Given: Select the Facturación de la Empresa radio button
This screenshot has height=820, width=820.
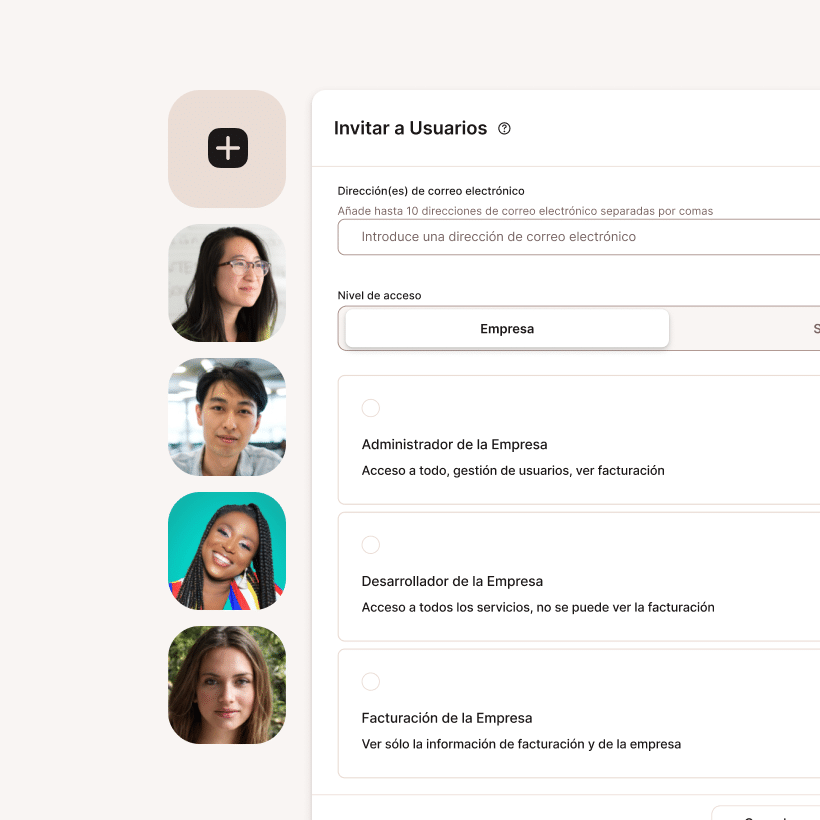Looking at the screenshot, I should tap(371, 681).
